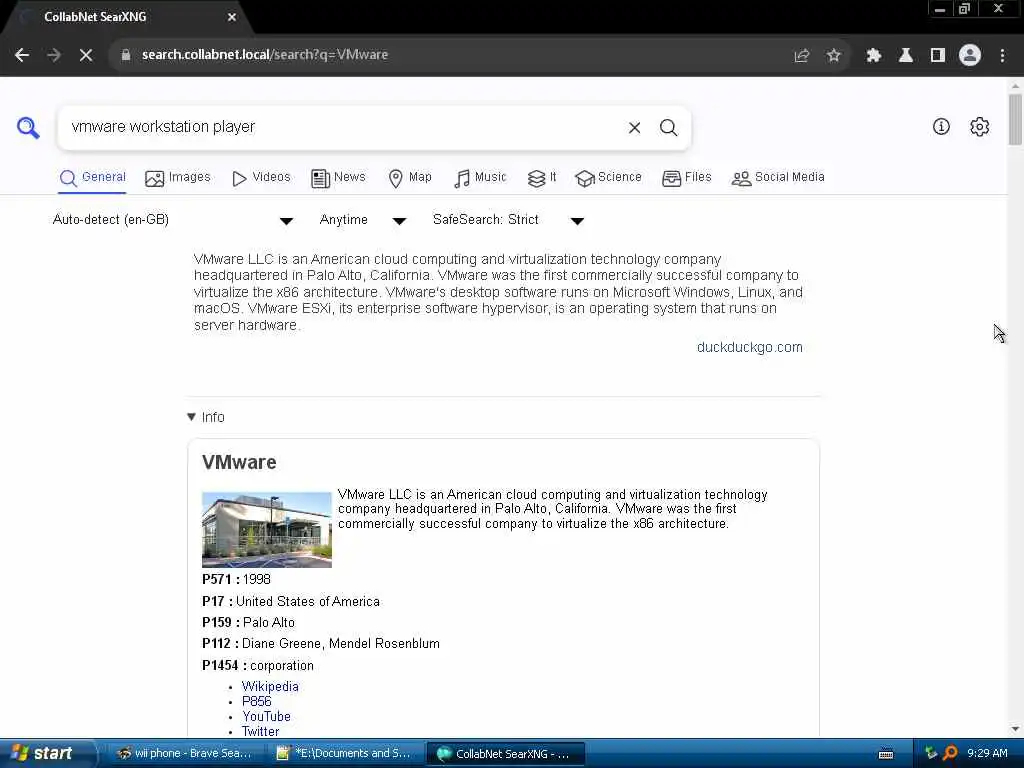
Task: Click the VMware infobox heading
Action: [x=239, y=462]
